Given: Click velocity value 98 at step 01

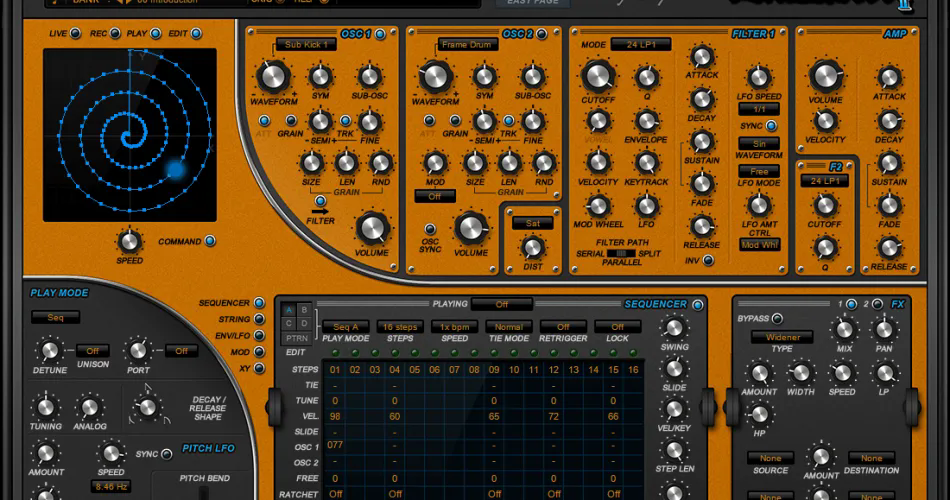Looking at the screenshot, I should click(x=335, y=416).
